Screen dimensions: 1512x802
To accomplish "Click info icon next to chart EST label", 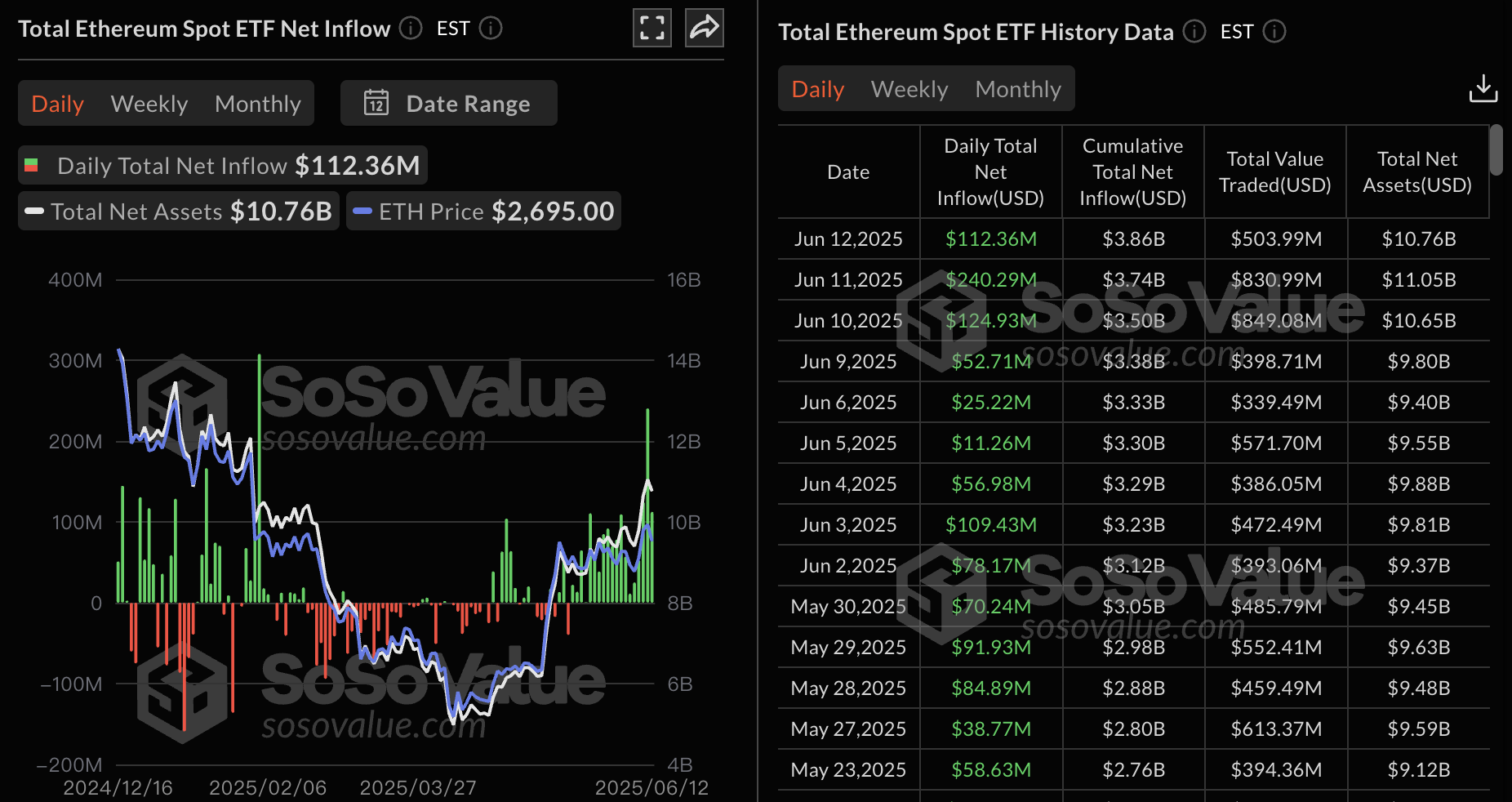I will click(x=491, y=29).
